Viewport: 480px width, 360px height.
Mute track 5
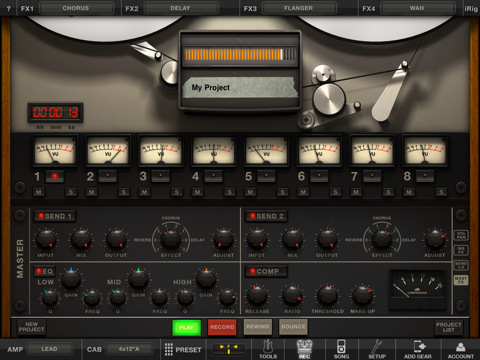250,192
